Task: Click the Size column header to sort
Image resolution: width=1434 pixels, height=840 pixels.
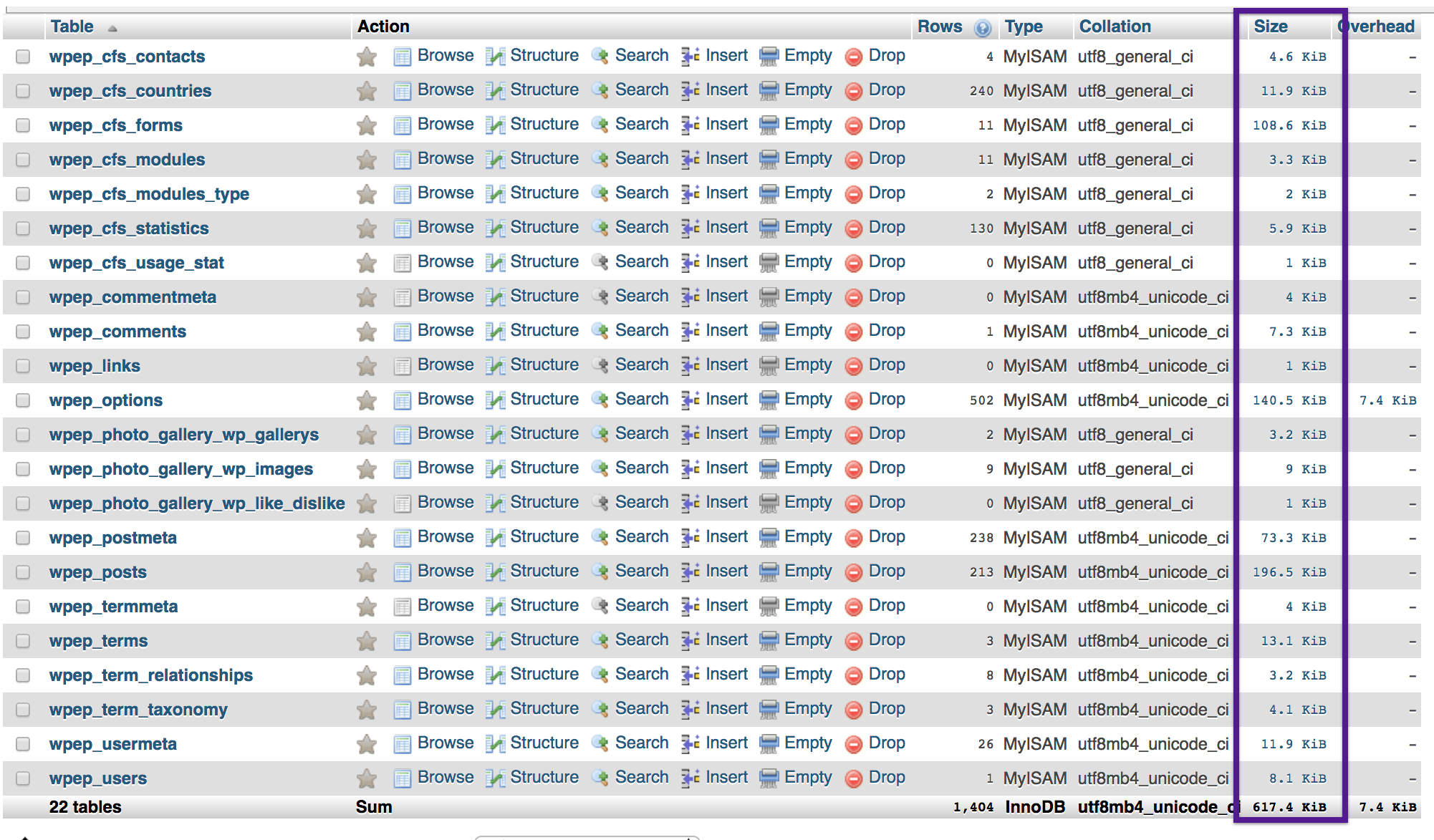Action: coord(1270,25)
